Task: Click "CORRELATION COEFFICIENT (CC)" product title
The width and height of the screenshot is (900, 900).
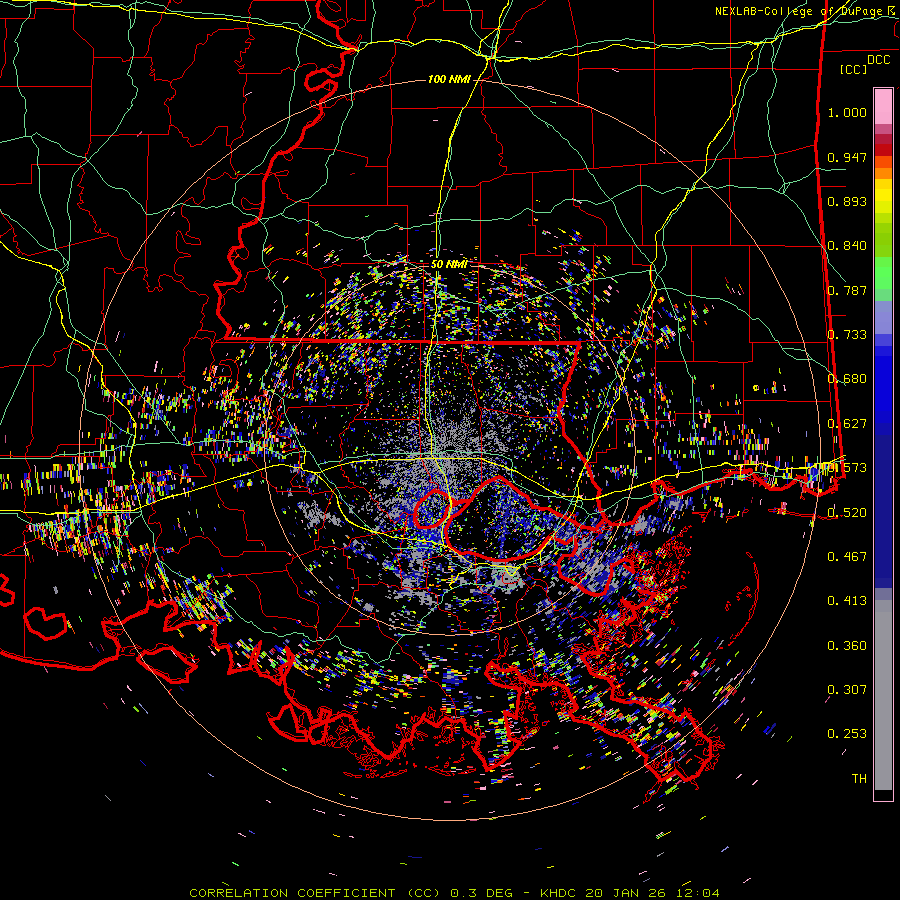Action: 315,893
